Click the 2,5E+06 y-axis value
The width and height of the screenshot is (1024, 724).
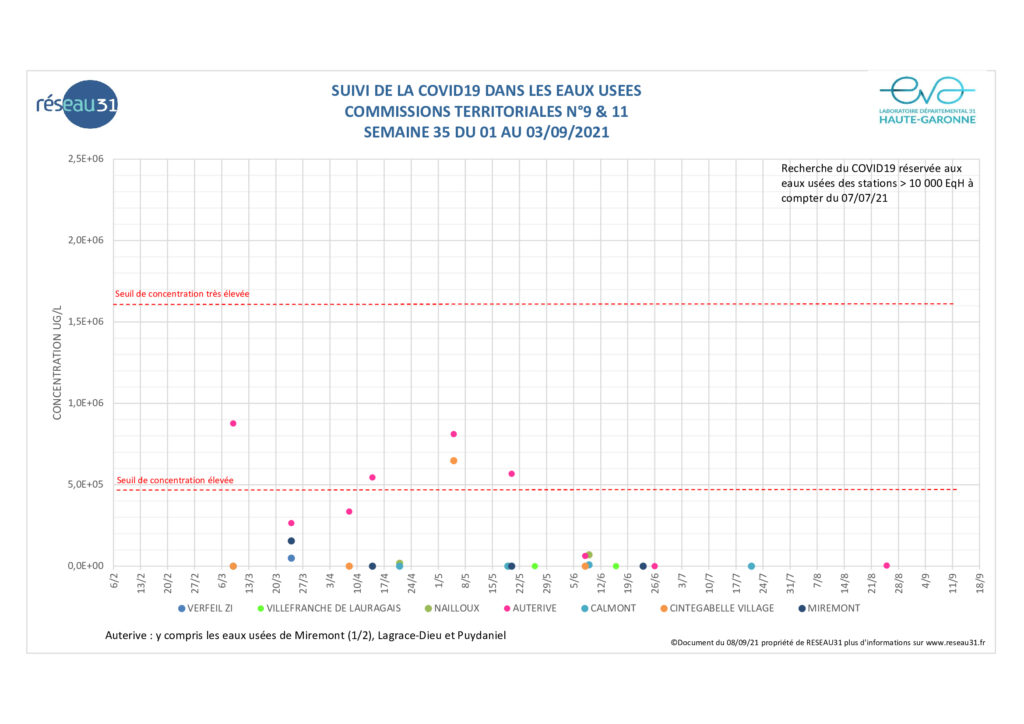86,159
